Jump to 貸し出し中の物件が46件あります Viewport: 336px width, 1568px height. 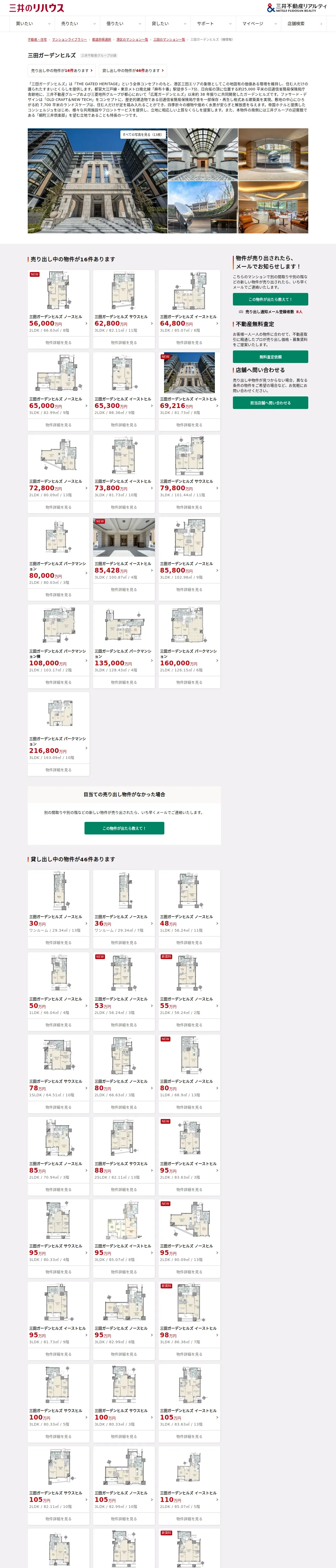133,71
